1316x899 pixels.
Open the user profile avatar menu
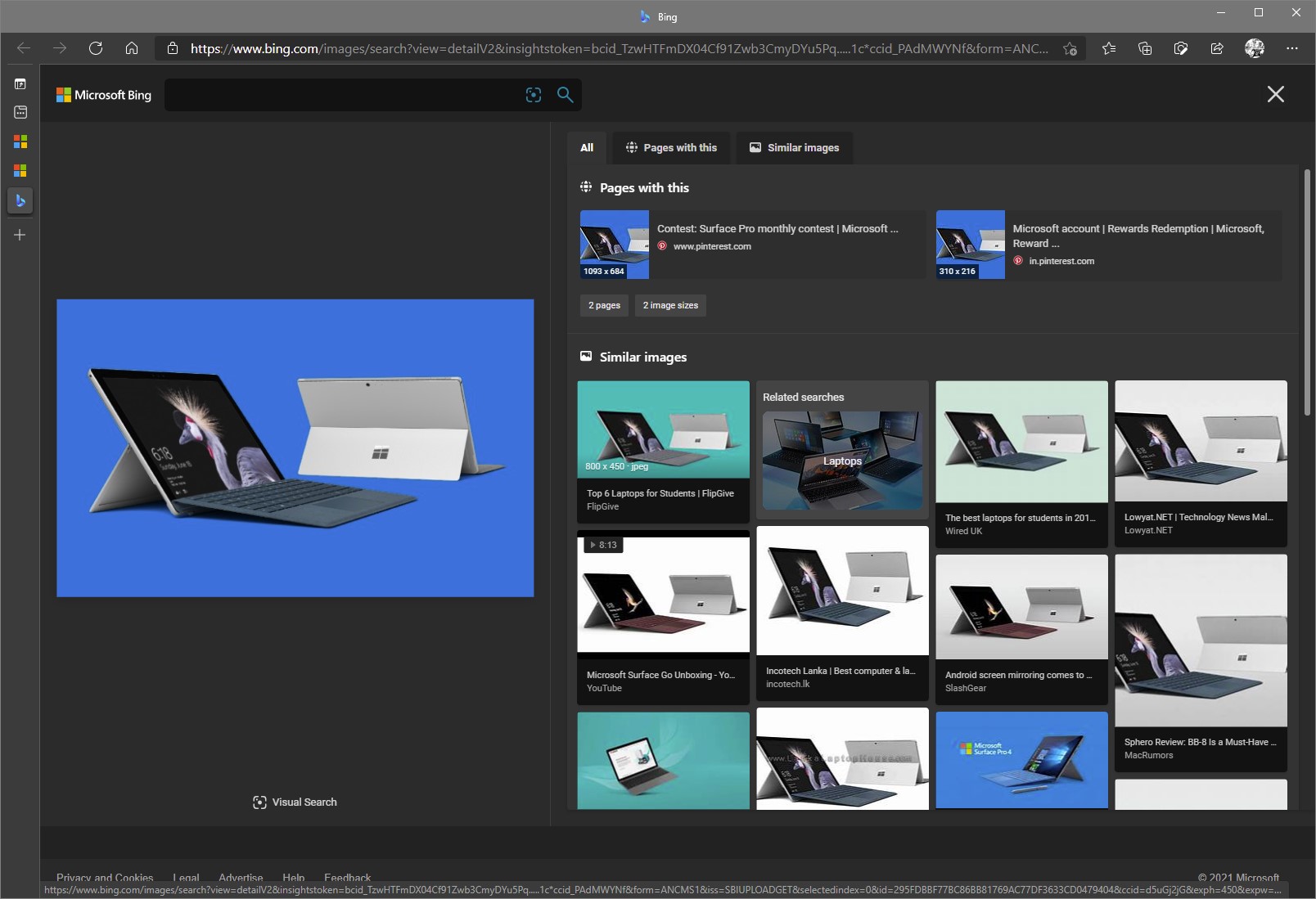click(x=1255, y=48)
